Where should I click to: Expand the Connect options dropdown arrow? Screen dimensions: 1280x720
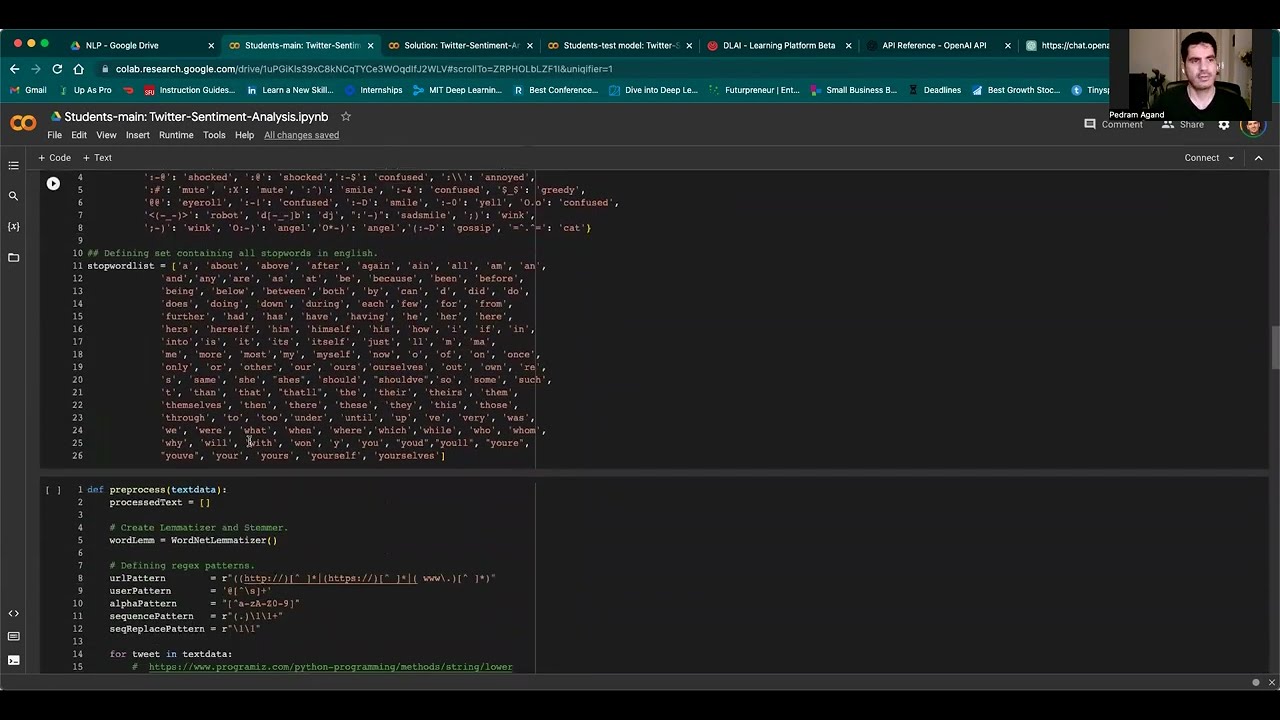coord(1231,158)
